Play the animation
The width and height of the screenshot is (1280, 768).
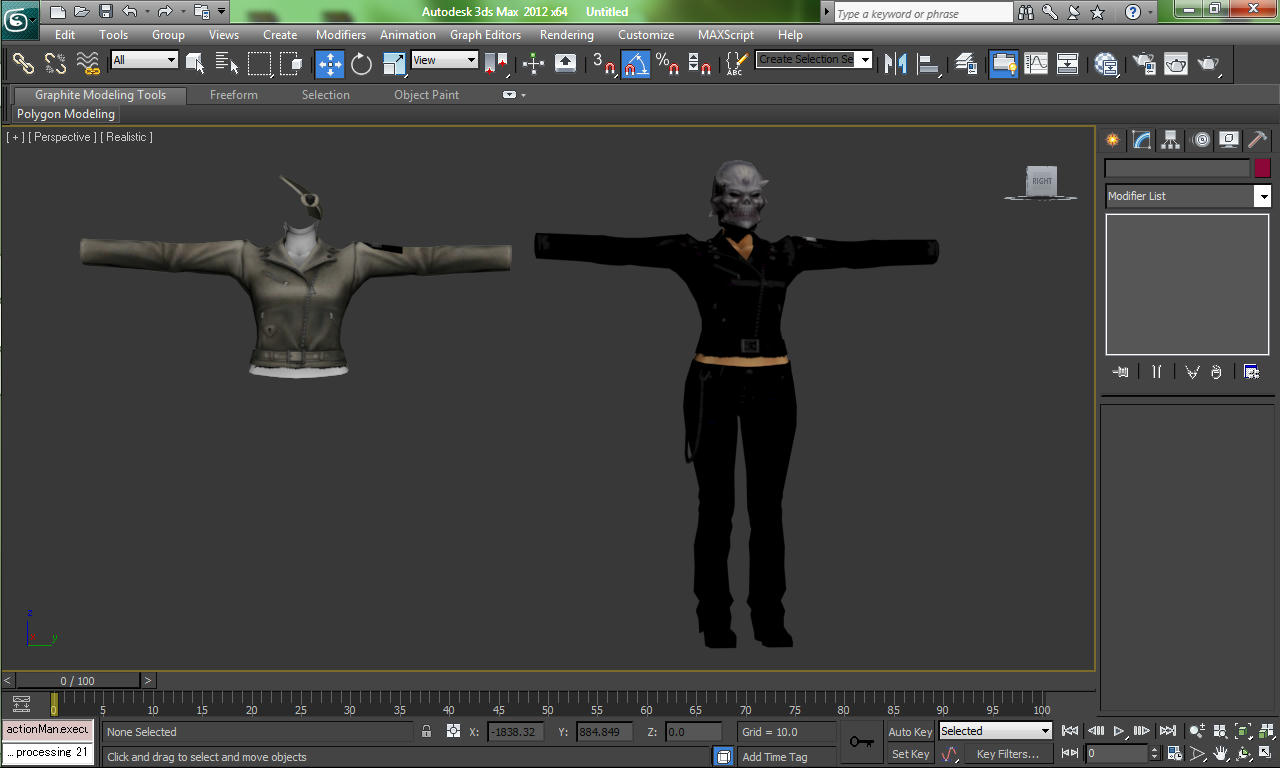pyautogui.click(x=1119, y=731)
